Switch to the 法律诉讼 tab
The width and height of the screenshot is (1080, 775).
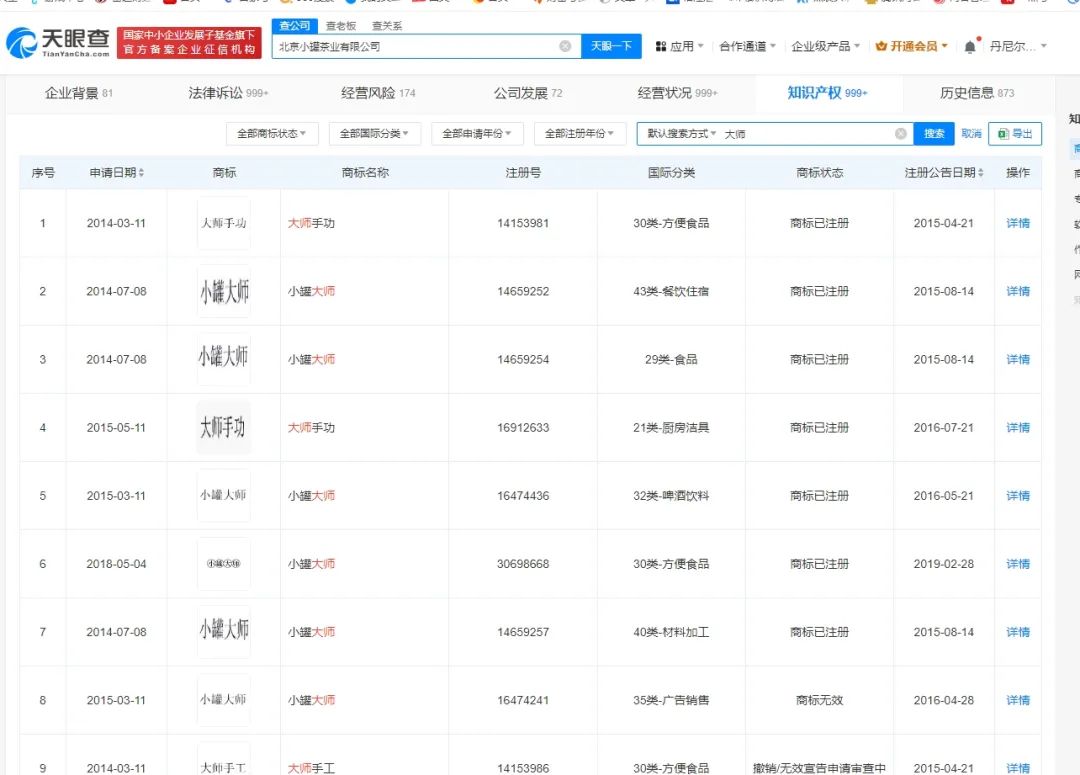click(x=227, y=93)
